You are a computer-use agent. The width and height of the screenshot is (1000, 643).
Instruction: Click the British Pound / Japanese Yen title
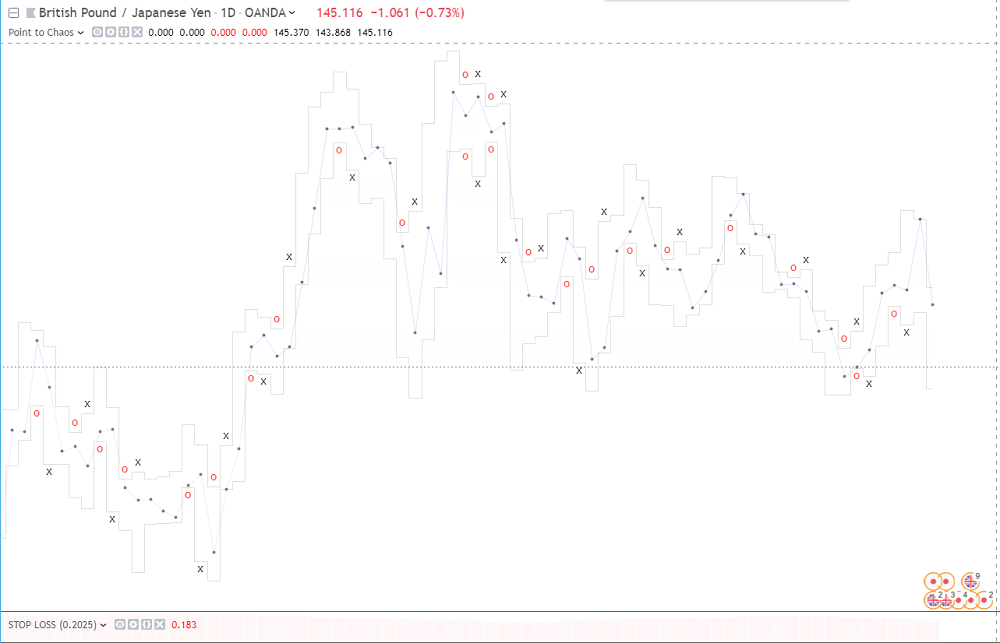tap(124, 13)
